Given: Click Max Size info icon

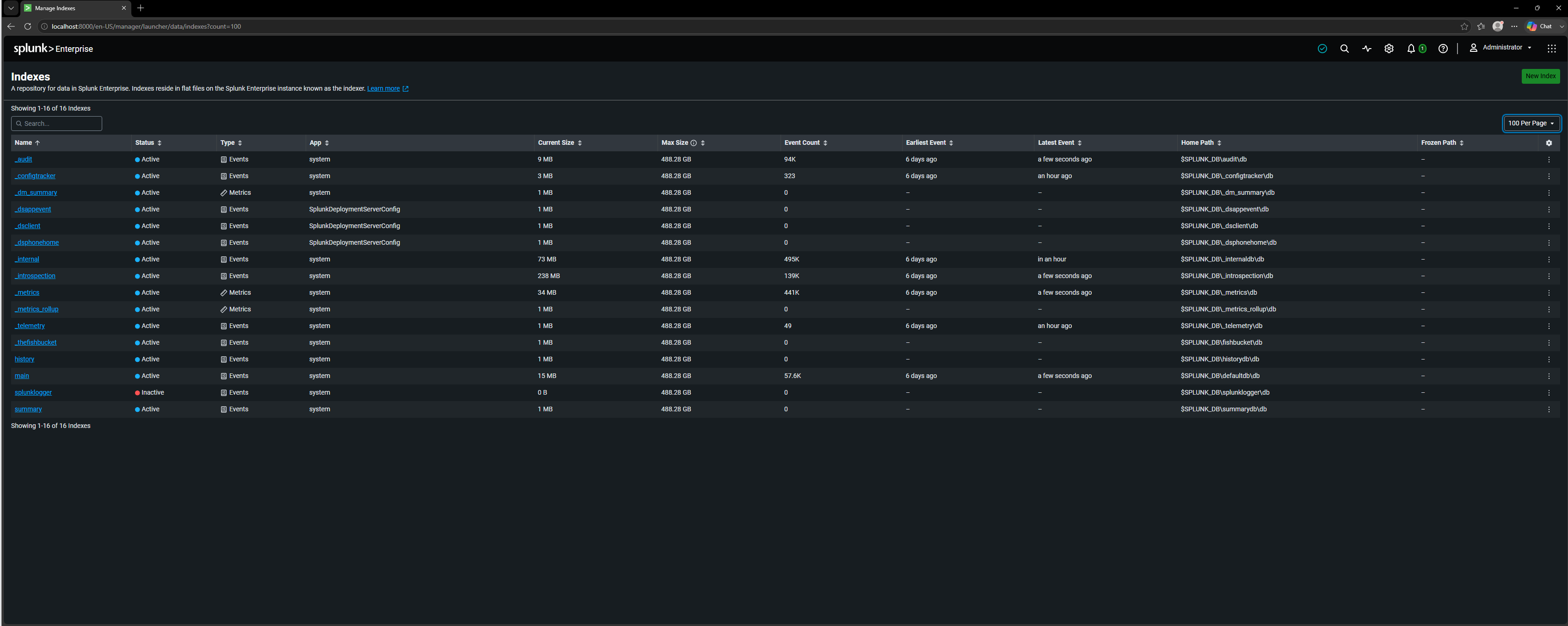Looking at the screenshot, I should [x=693, y=143].
